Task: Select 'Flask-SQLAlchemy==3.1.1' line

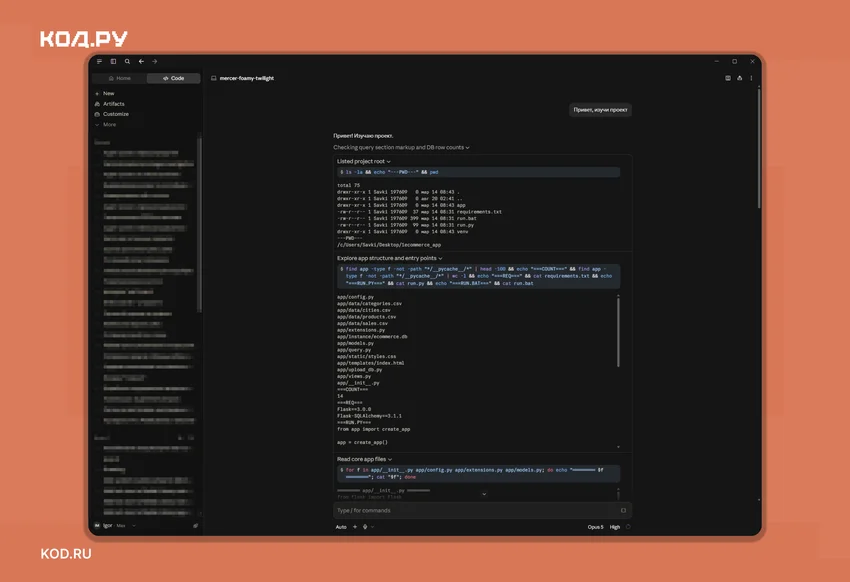Action: click(x=369, y=416)
